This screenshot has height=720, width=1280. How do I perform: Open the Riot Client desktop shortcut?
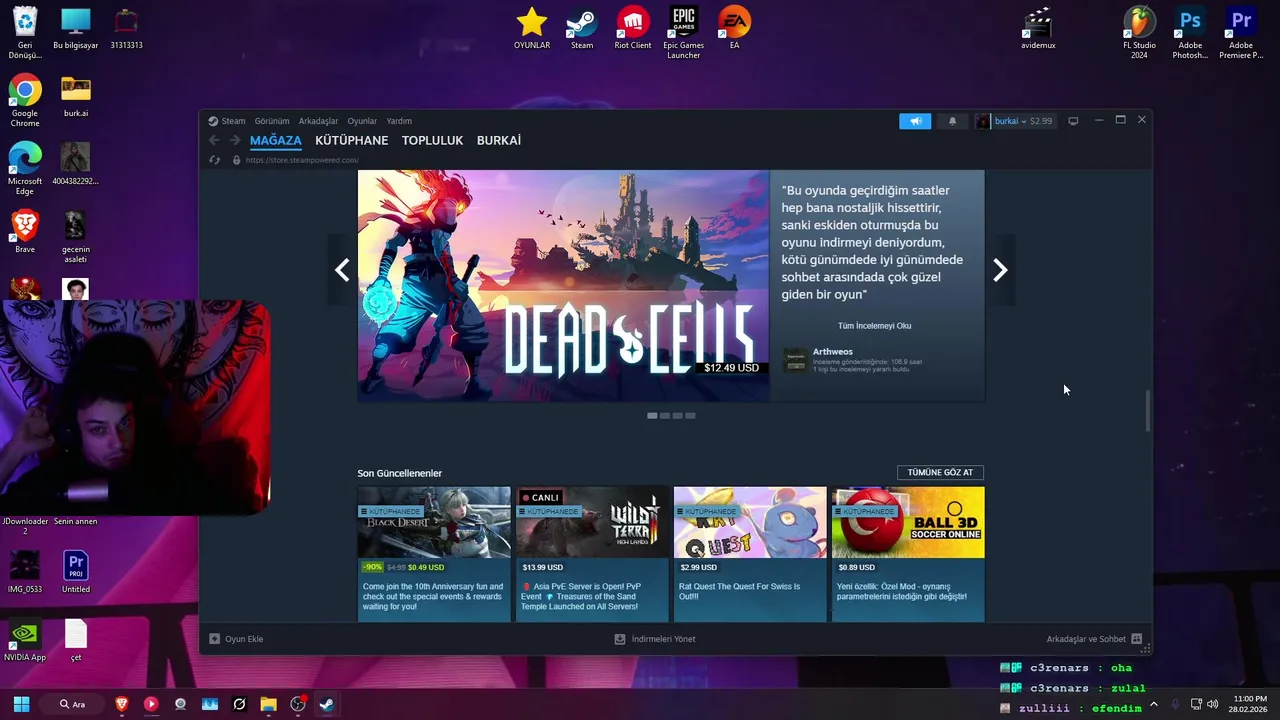[x=632, y=28]
